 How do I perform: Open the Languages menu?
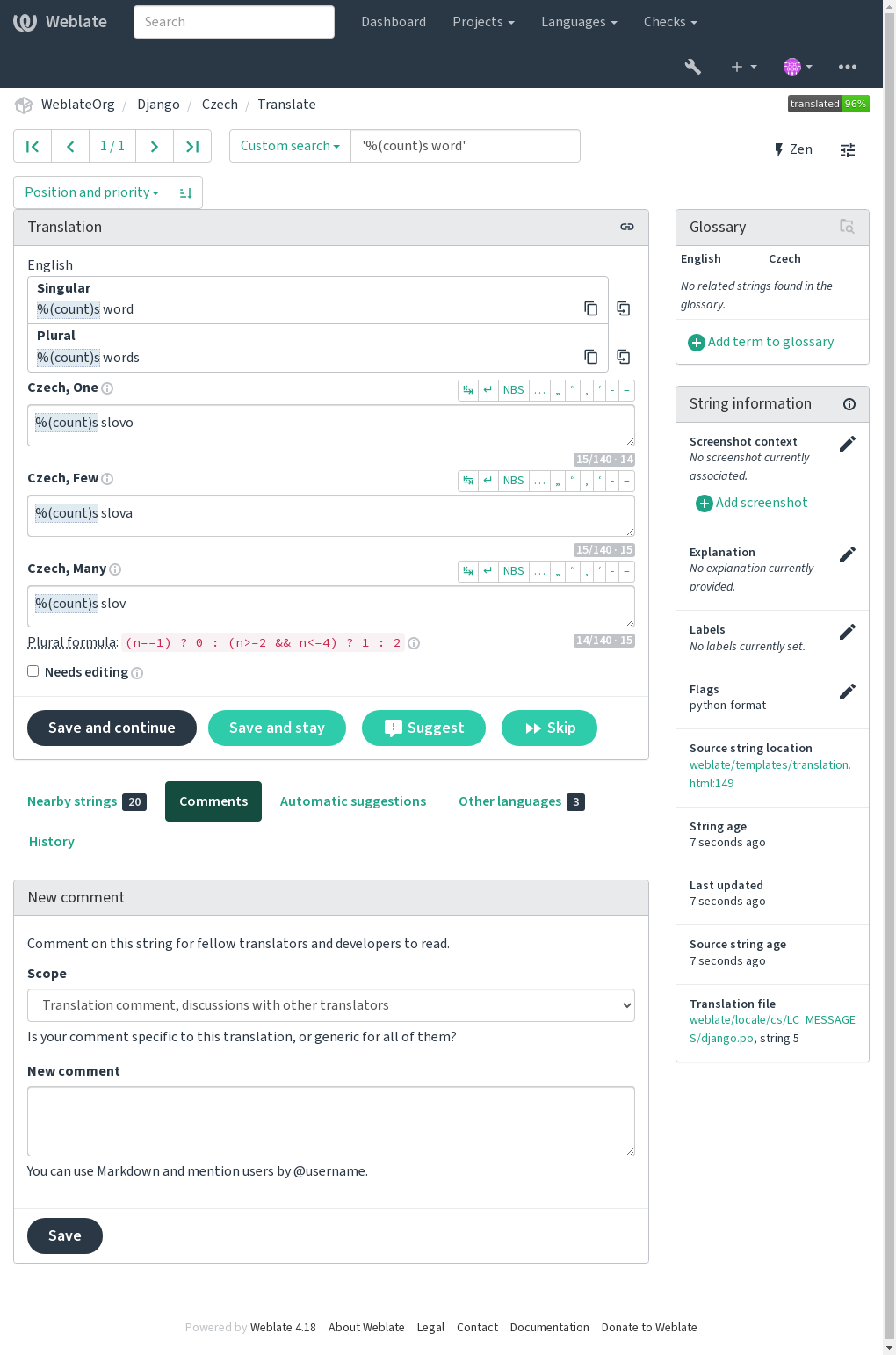click(x=579, y=22)
